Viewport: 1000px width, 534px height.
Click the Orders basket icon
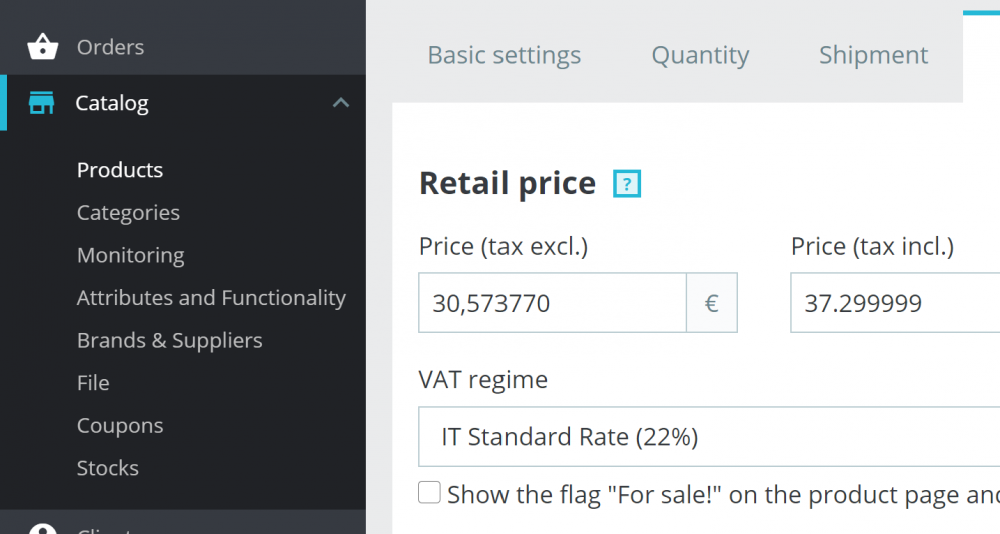pyautogui.click(x=42, y=47)
